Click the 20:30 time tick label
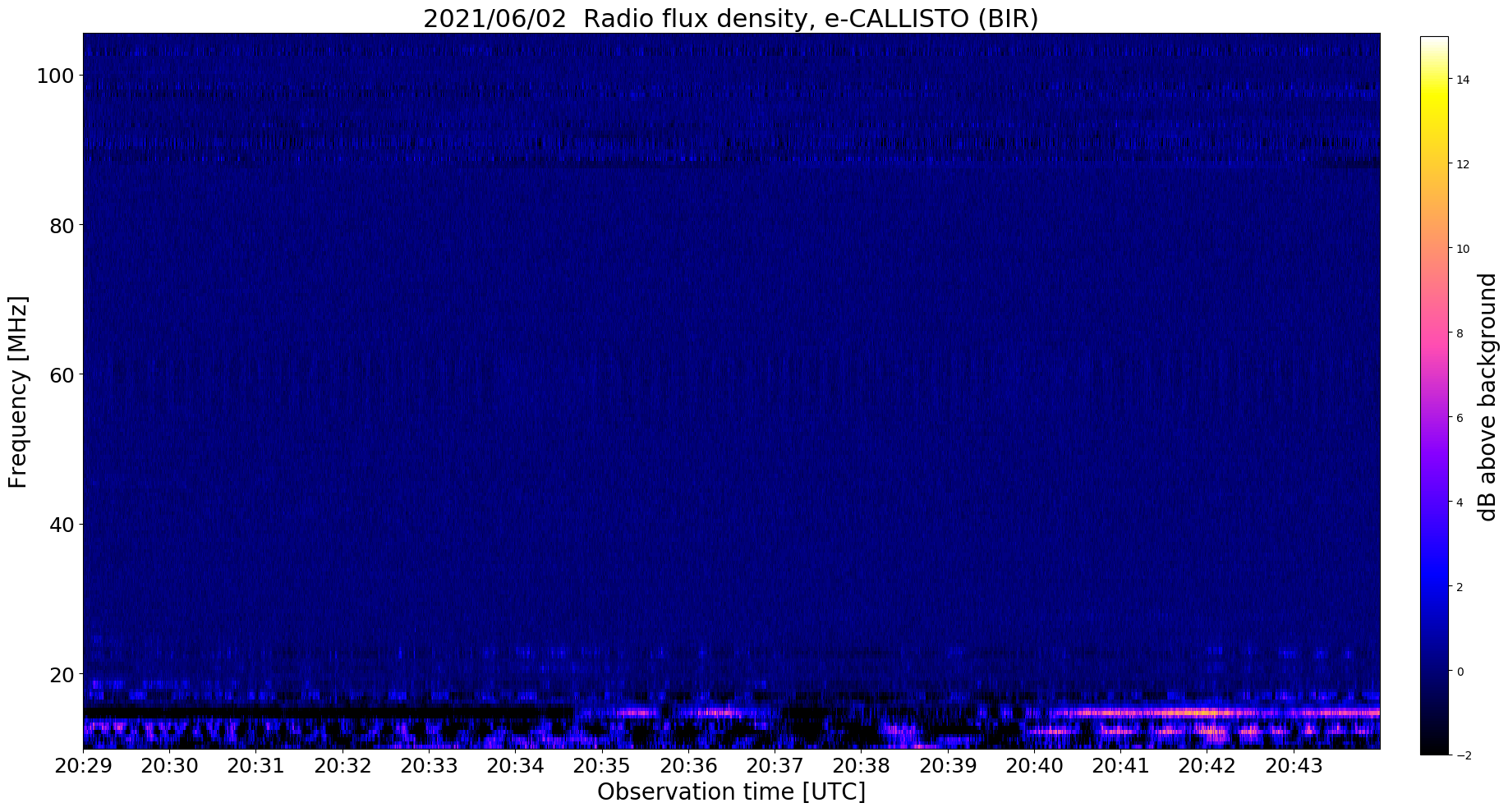This screenshot has width=1508, height=812. click(x=169, y=766)
